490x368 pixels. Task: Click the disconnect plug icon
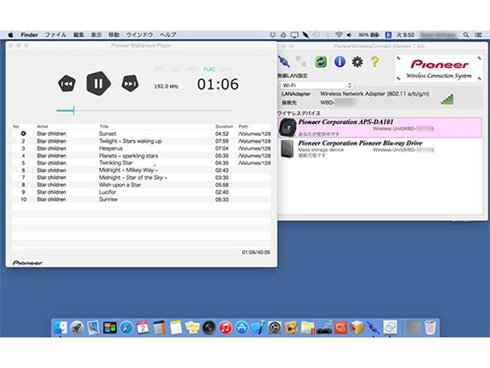tap(301, 62)
